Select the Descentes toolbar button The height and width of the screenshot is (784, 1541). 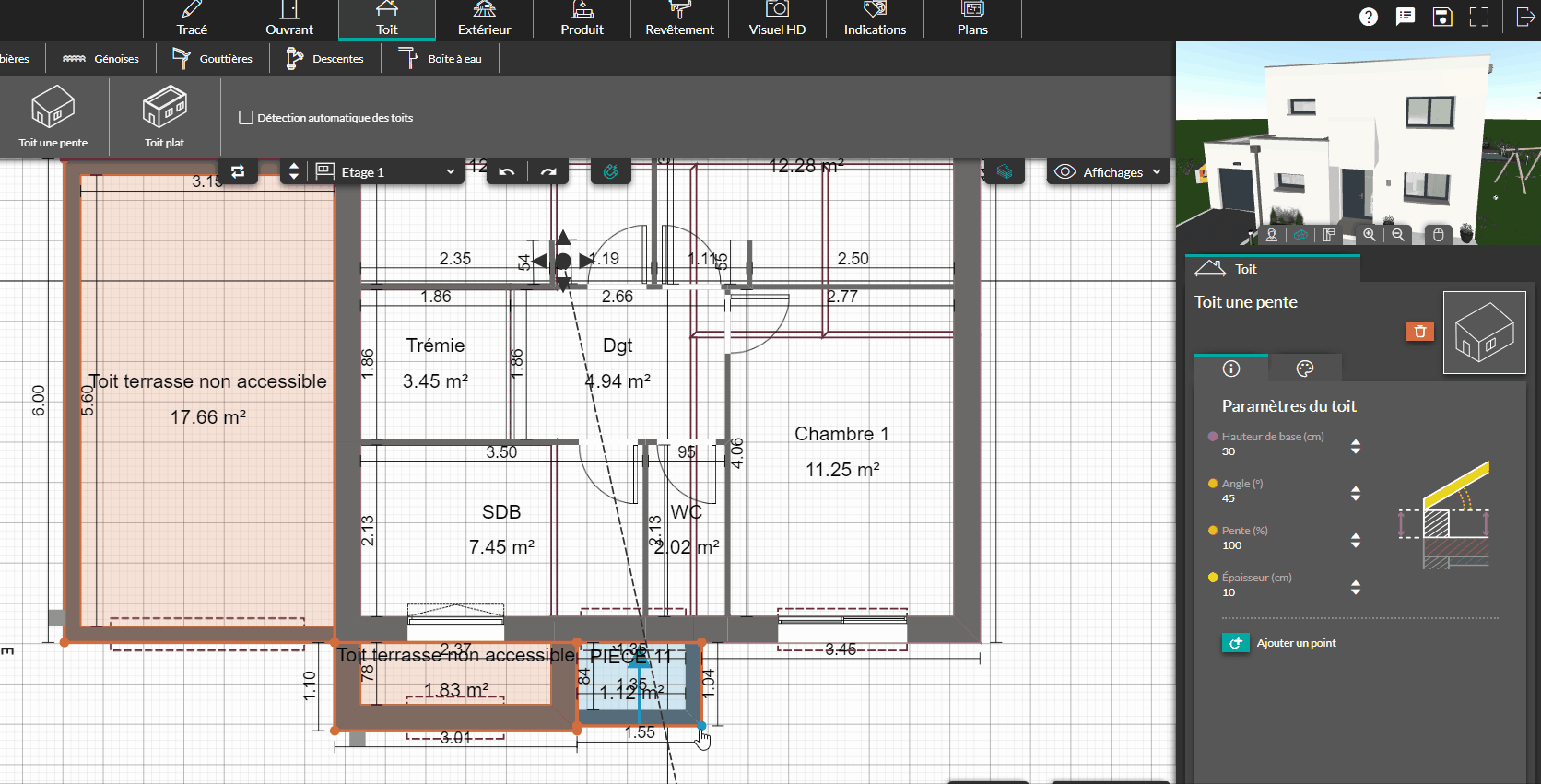click(324, 59)
